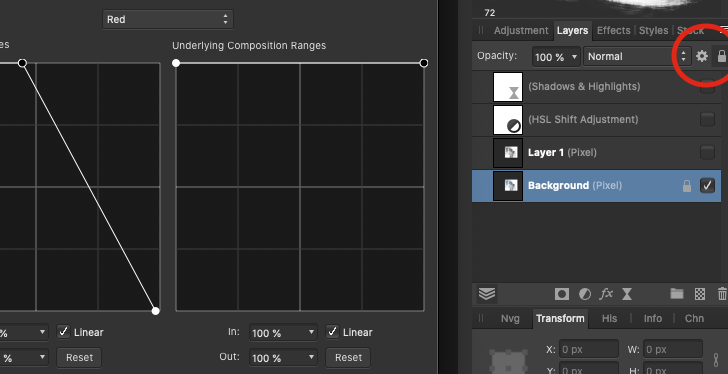Switch to the Effects tab

pos(613,31)
